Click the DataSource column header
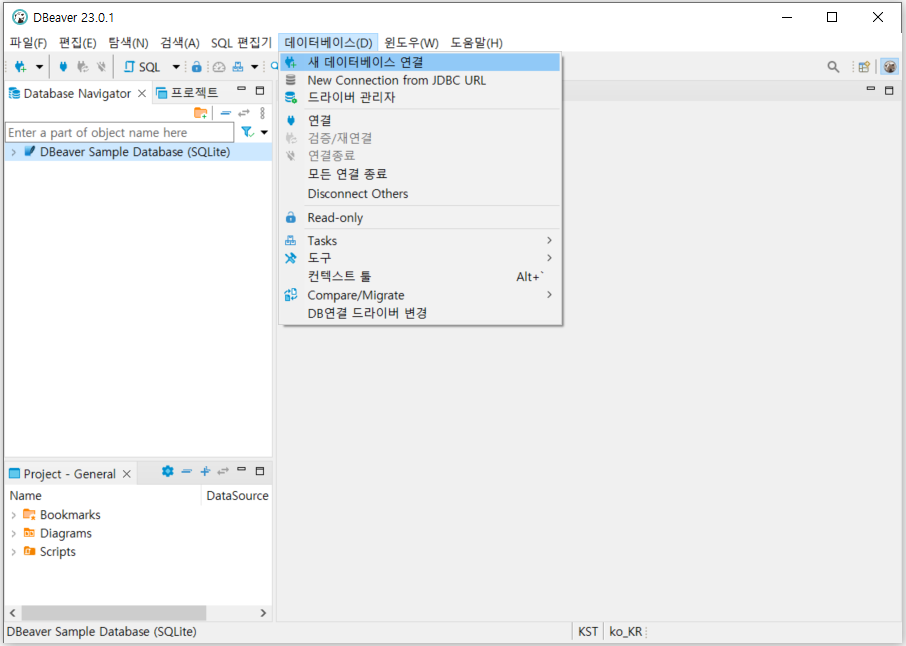The height and width of the screenshot is (646, 906). [237, 496]
